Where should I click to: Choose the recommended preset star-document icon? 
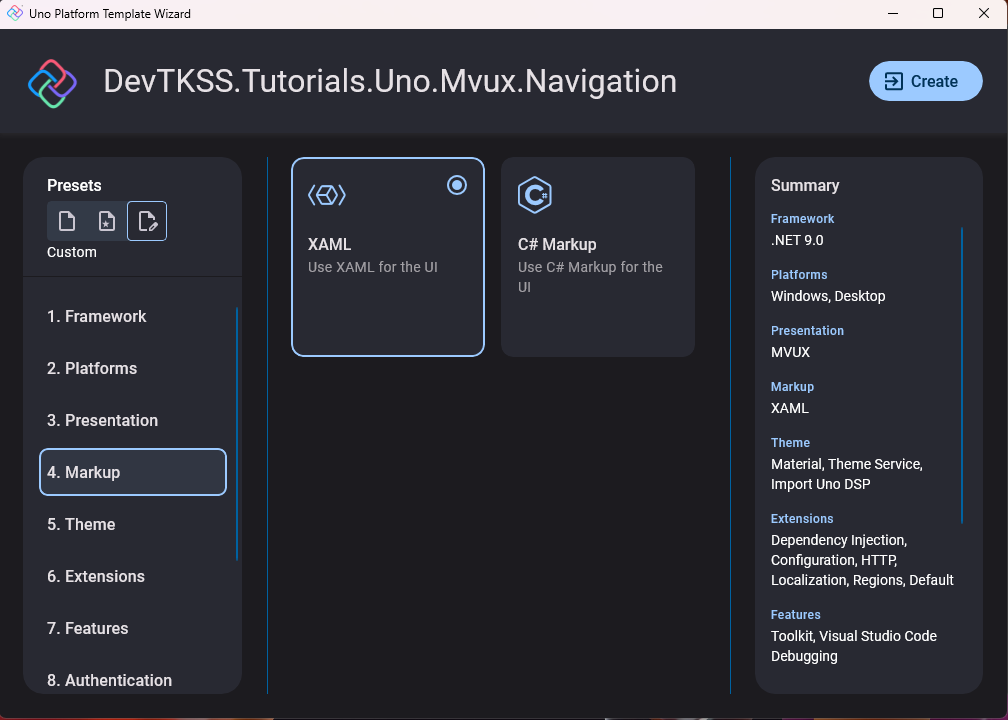click(107, 221)
